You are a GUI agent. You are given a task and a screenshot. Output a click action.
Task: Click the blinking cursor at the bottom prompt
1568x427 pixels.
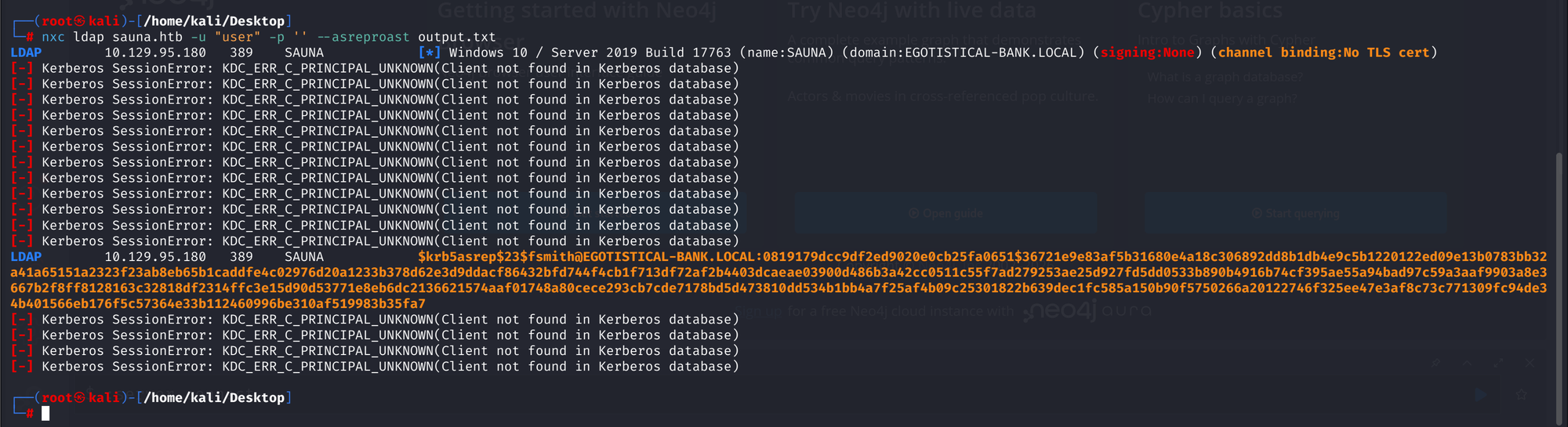click(x=45, y=413)
